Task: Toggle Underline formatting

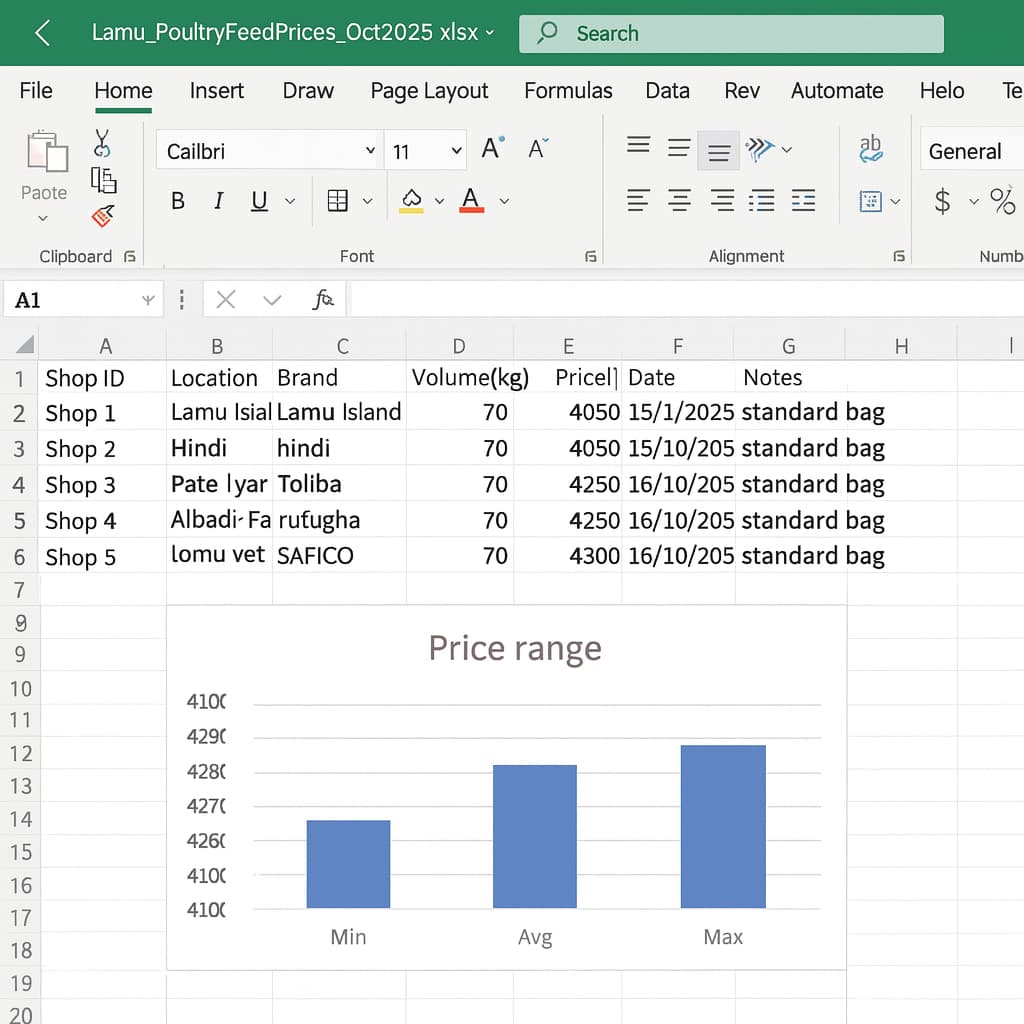Action: click(259, 201)
